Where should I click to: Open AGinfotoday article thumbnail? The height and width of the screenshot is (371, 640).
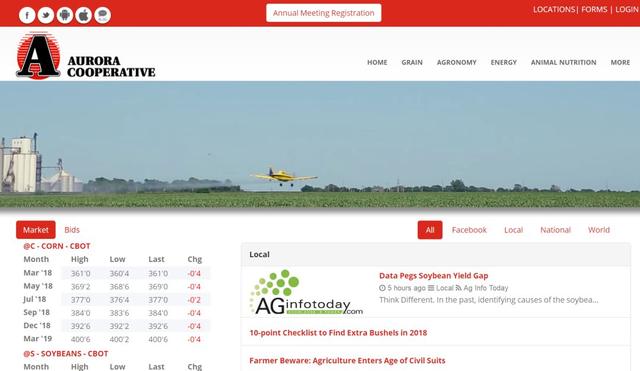click(x=306, y=292)
